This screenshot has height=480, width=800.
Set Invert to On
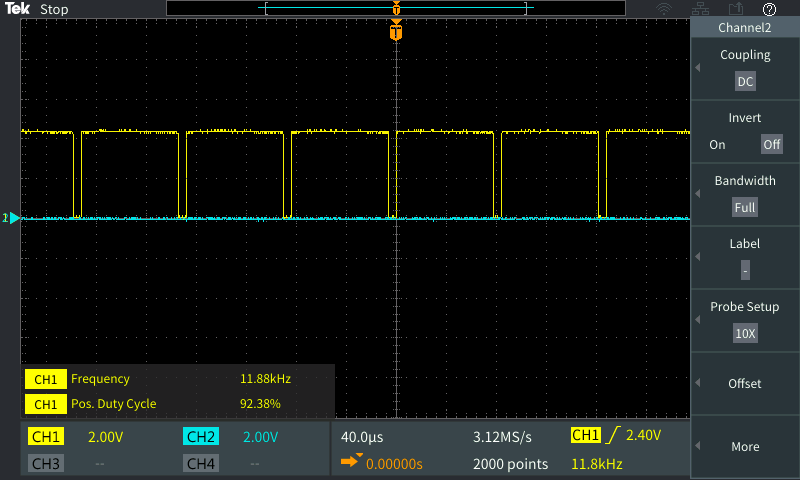(717, 145)
